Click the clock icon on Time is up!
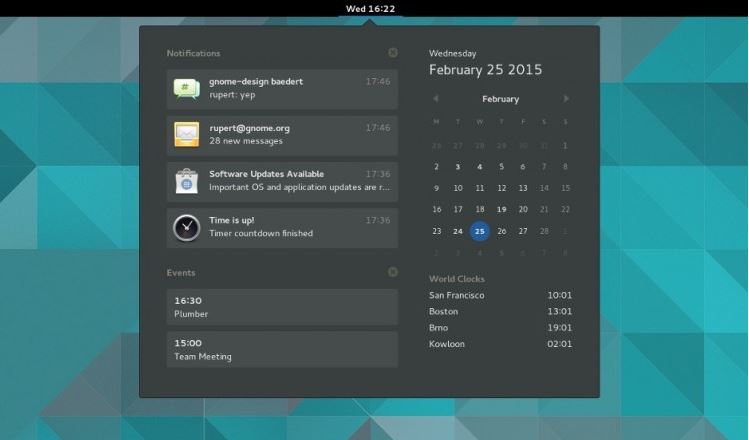The image size is (749, 440). (x=187, y=227)
